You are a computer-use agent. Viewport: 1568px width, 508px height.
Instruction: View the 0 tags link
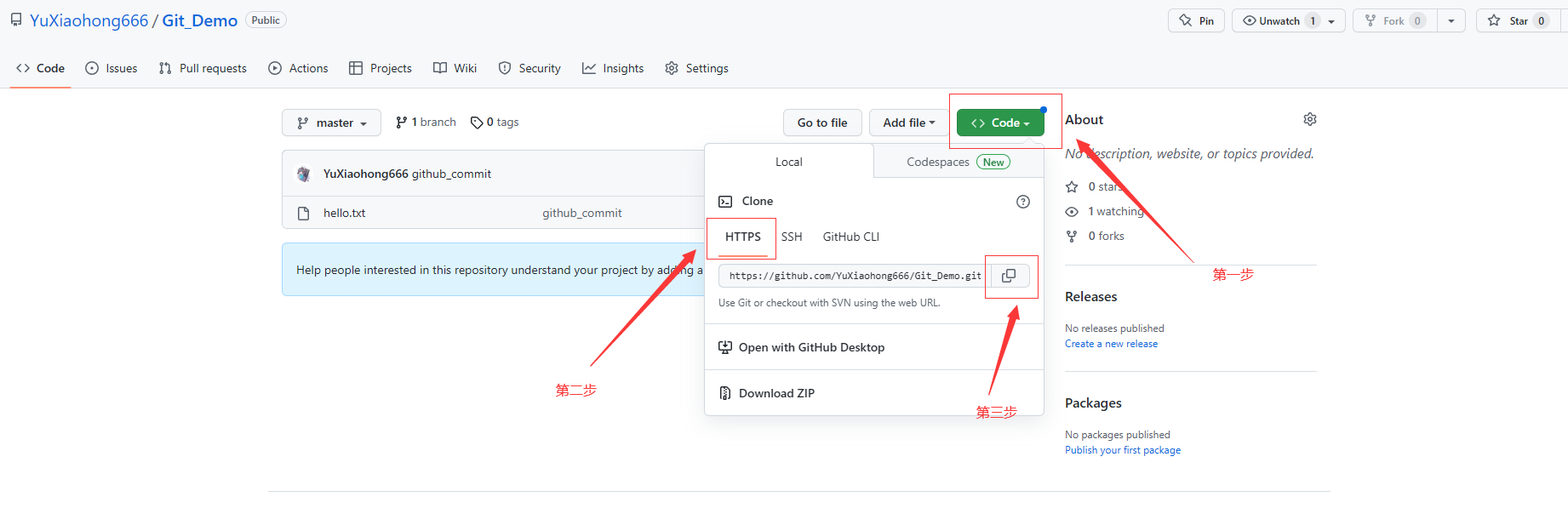[x=495, y=123]
